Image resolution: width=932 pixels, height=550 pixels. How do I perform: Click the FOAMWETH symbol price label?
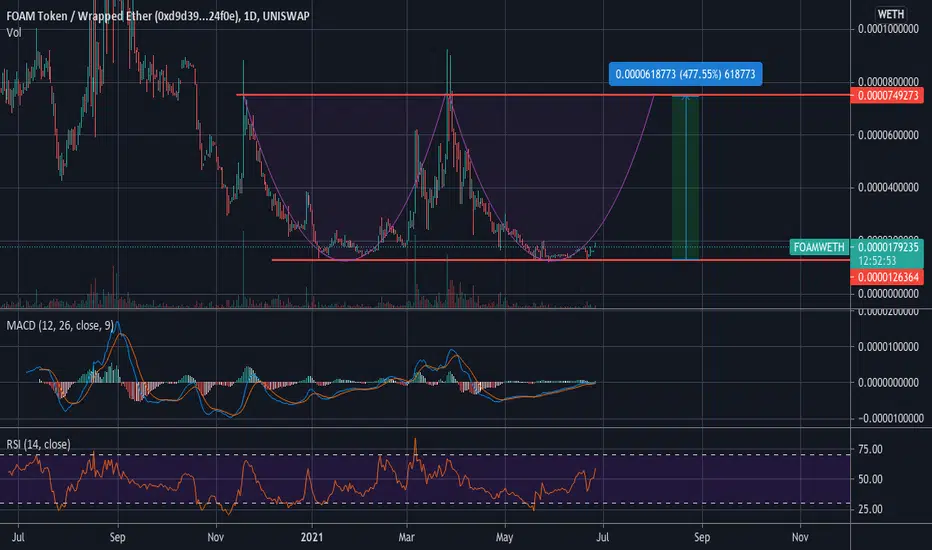(x=819, y=247)
